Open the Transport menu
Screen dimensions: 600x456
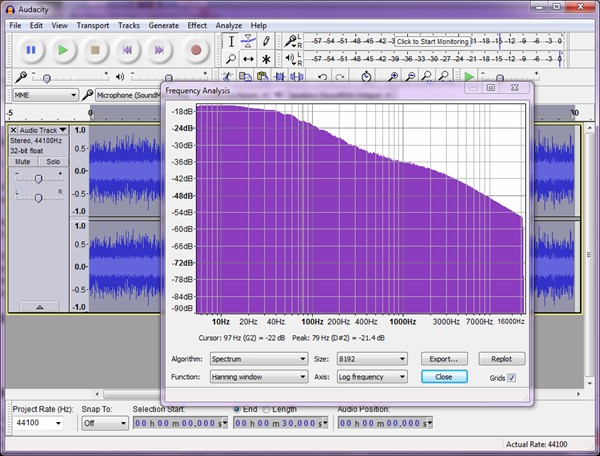coord(93,26)
